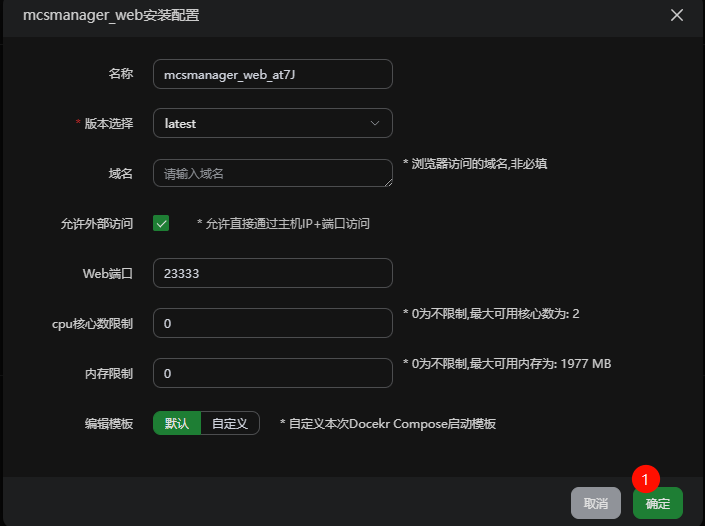
Task: Click the red number 1 badge
Action: coord(646,478)
